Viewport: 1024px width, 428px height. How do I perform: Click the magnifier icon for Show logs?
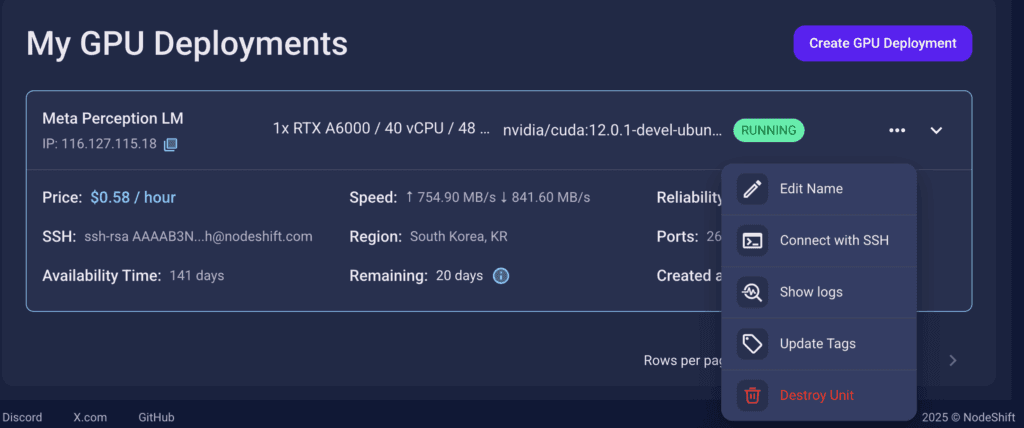point(752,292)
